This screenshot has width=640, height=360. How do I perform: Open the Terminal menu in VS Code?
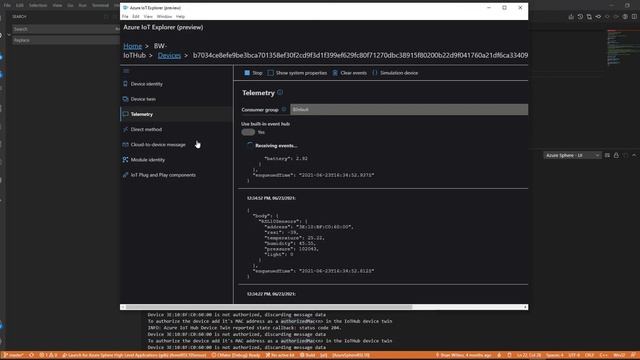pos(100,5)
